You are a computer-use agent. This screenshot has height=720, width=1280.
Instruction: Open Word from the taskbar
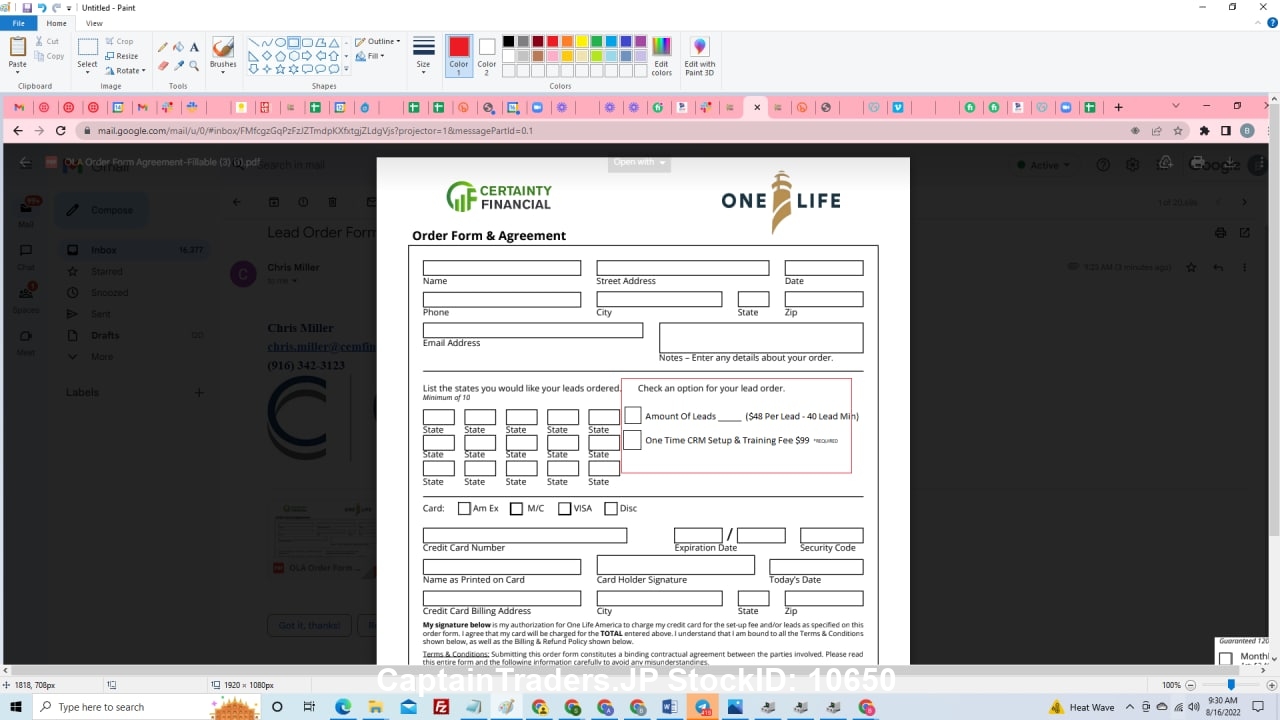coord(669,707)
